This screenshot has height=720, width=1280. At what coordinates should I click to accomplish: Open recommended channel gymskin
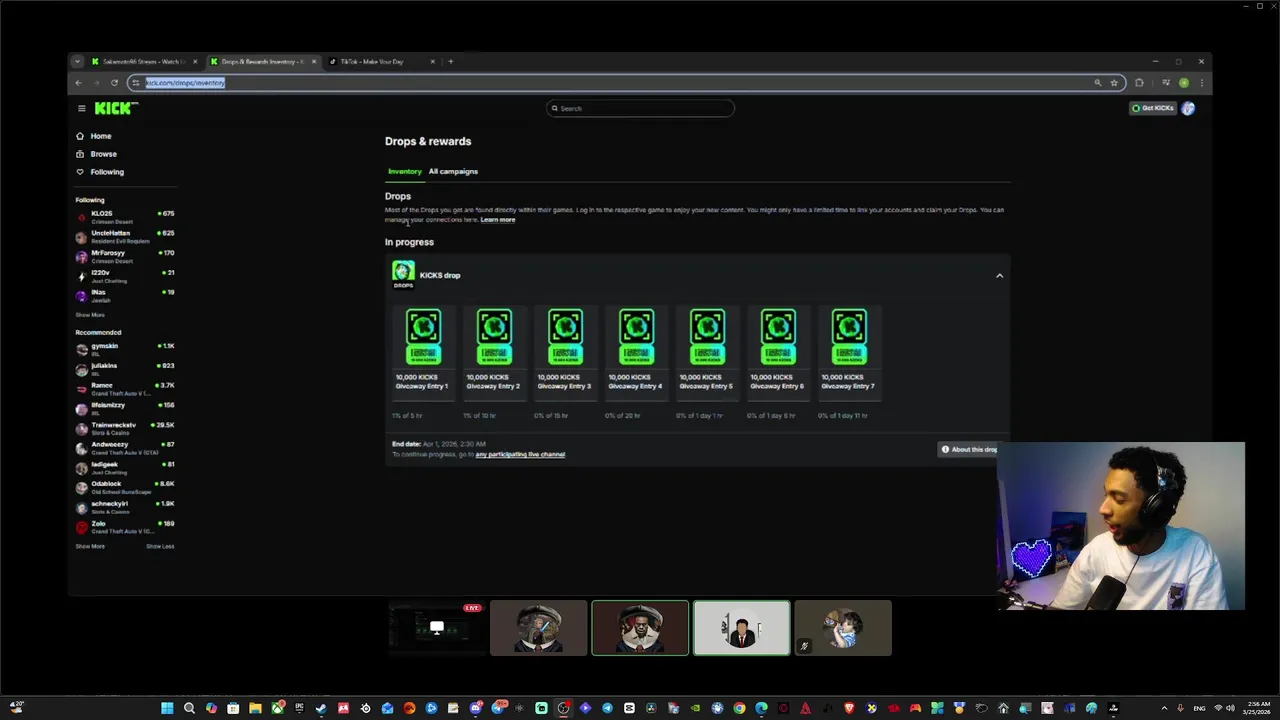pyautogui.click(x=125, y=349)
